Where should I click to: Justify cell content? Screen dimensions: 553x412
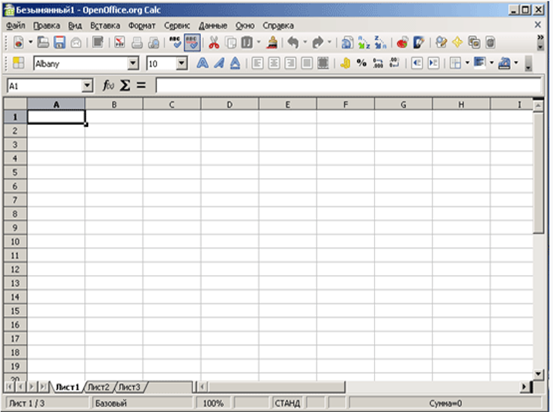[306, 63]
